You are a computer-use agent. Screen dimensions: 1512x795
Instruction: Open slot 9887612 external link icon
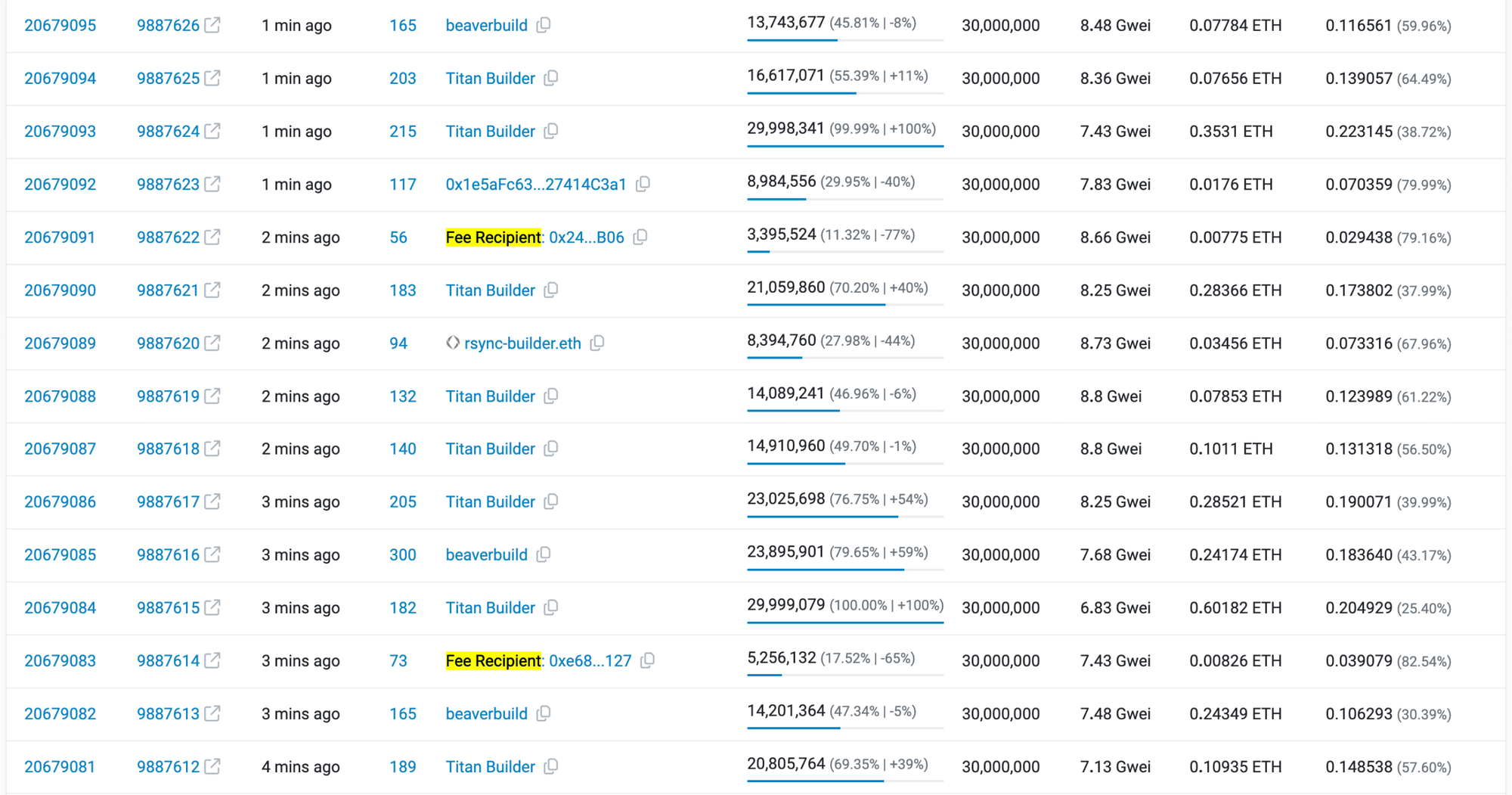click(213, 766)
